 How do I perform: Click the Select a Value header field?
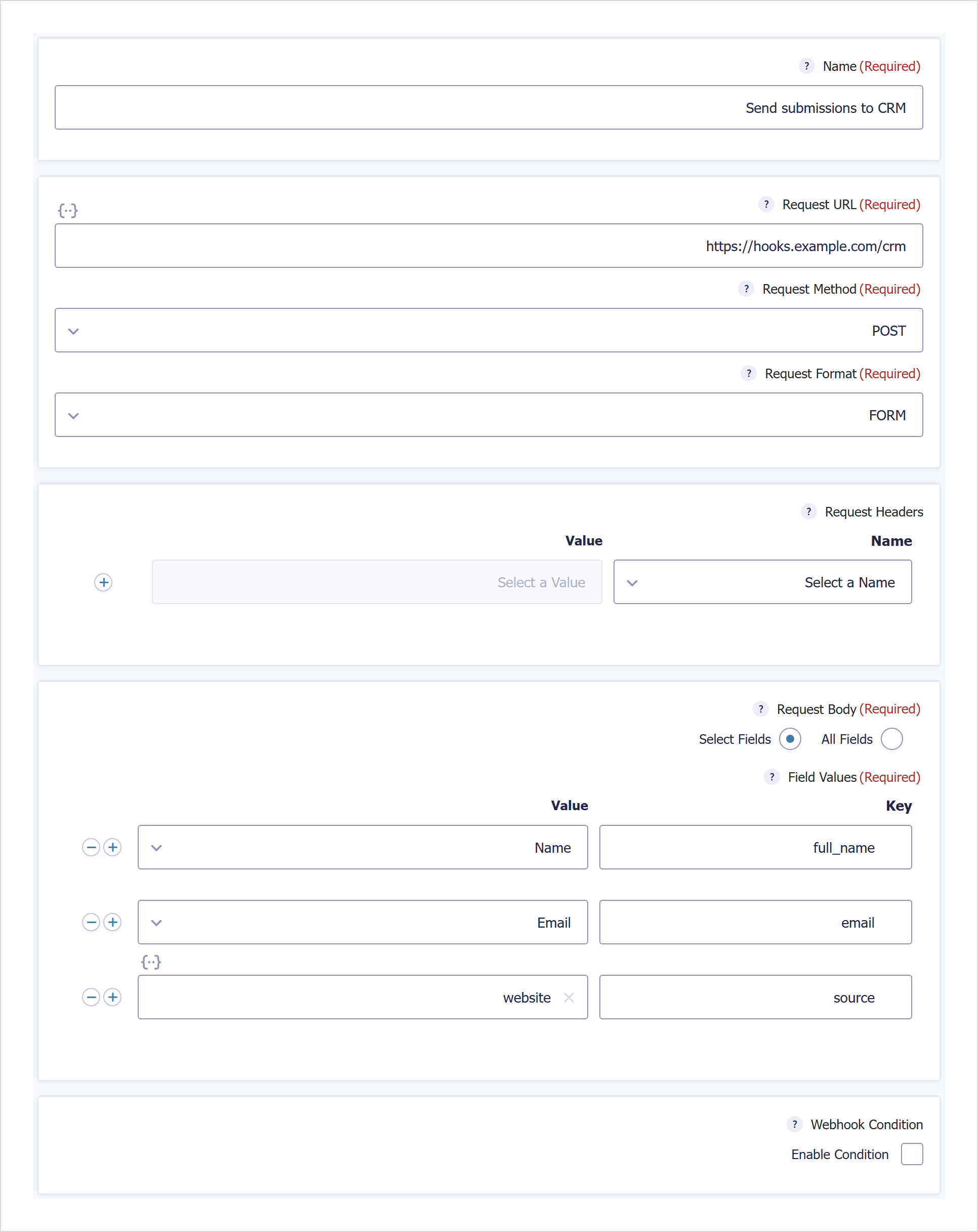[x=377, y=582]
